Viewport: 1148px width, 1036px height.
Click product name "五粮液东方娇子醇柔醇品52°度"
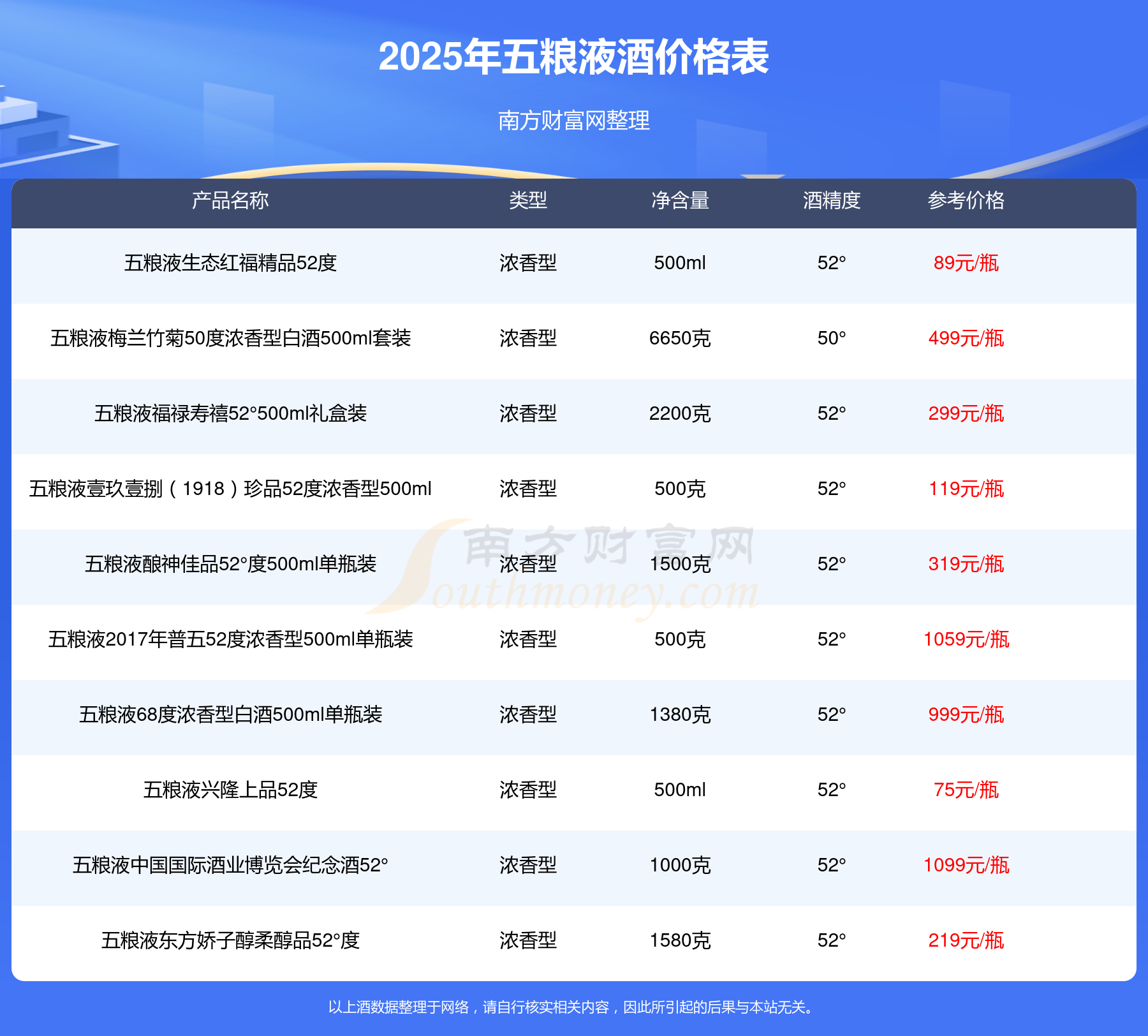[x=230, y=940]
